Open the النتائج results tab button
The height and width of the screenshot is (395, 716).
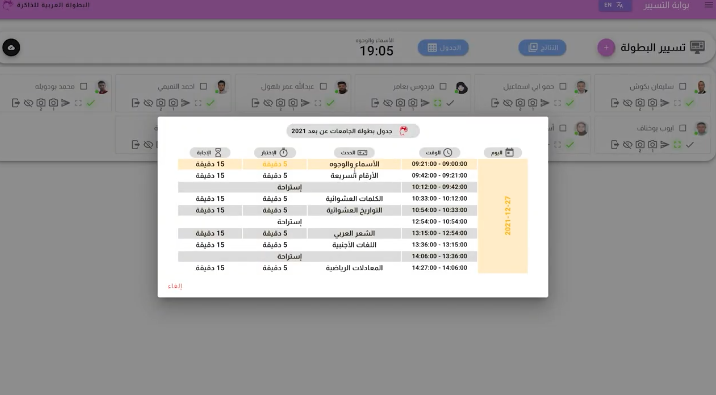pos(542,47)
